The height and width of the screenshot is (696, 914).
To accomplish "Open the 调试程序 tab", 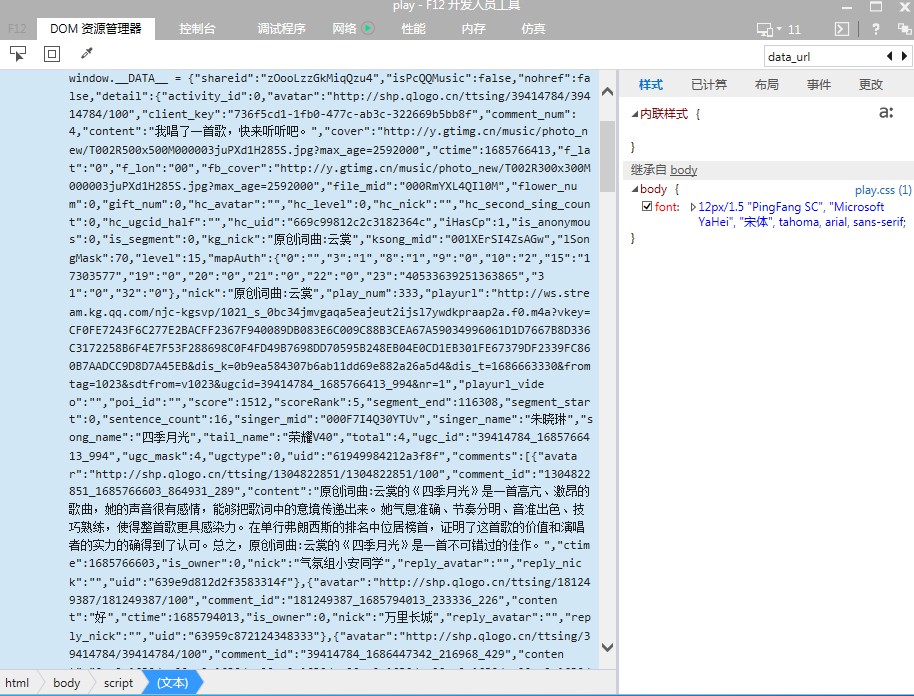I will (281, 29).
